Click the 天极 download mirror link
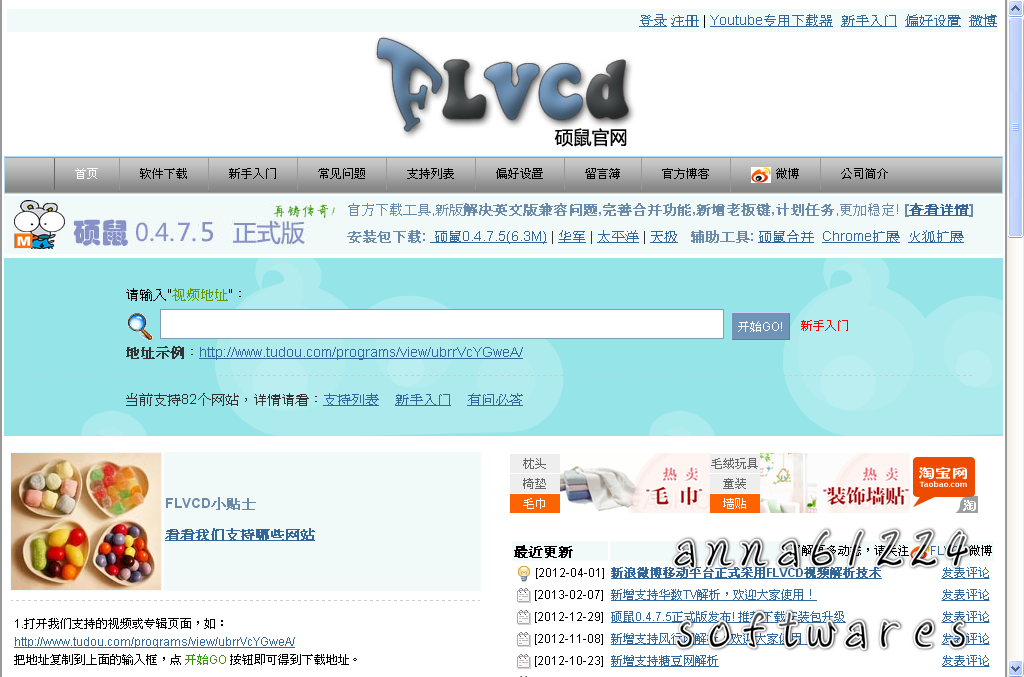The width and height of the screenshot is (1024, 677). click(x=664, y=236)
